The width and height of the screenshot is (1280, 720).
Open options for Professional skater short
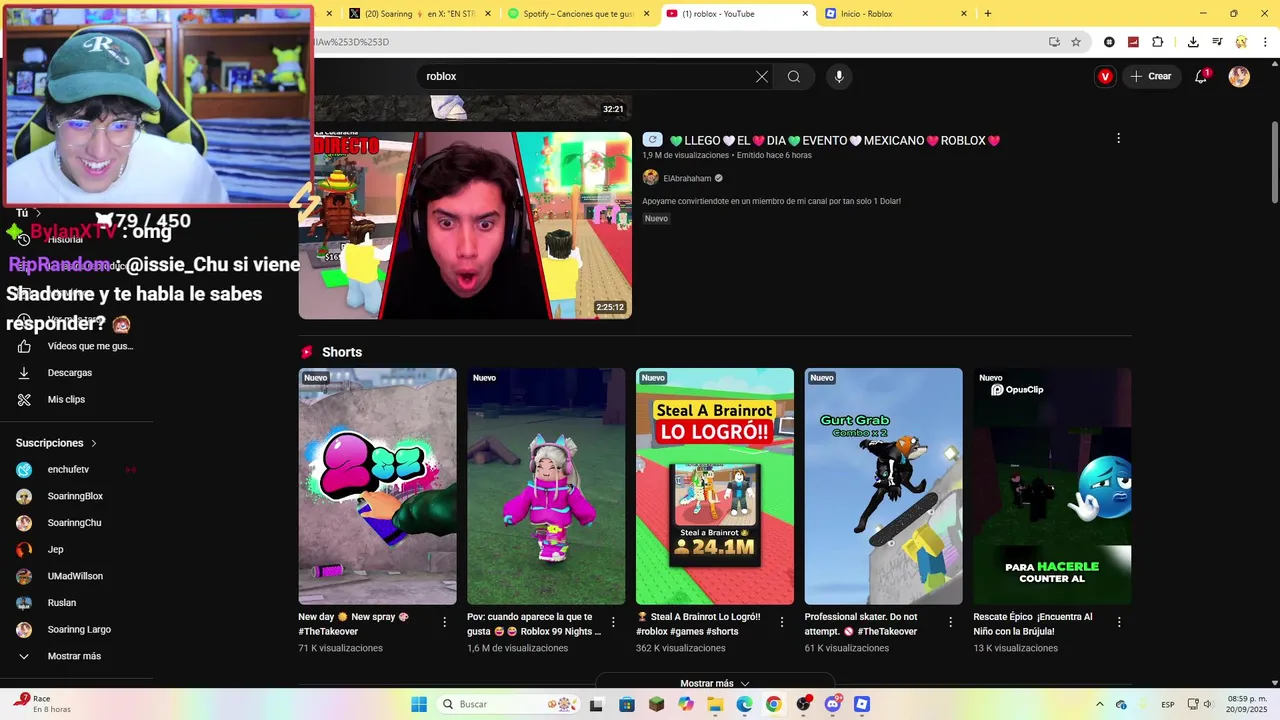951,622
